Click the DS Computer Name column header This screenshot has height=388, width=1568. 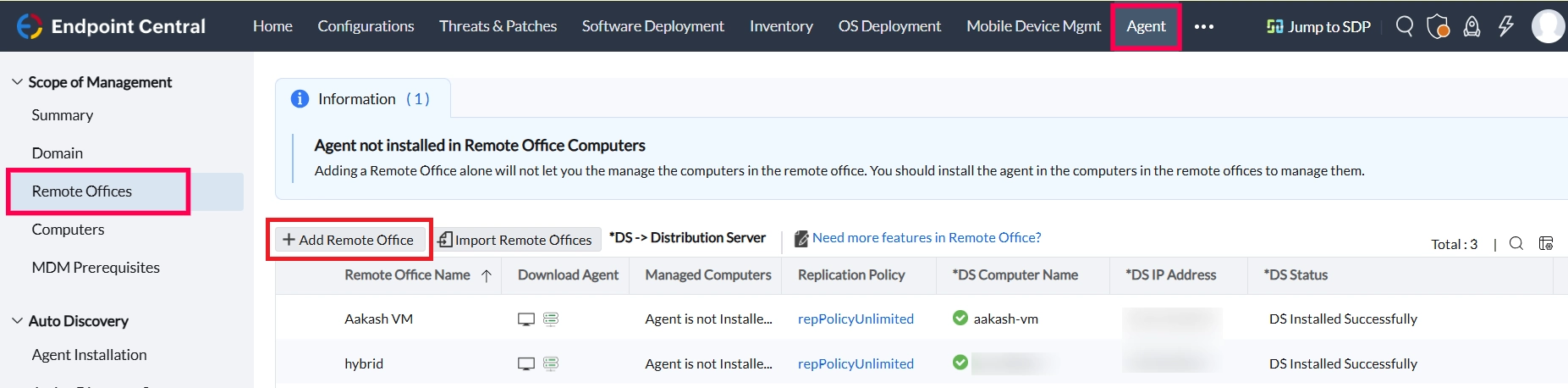(1015, 275)
